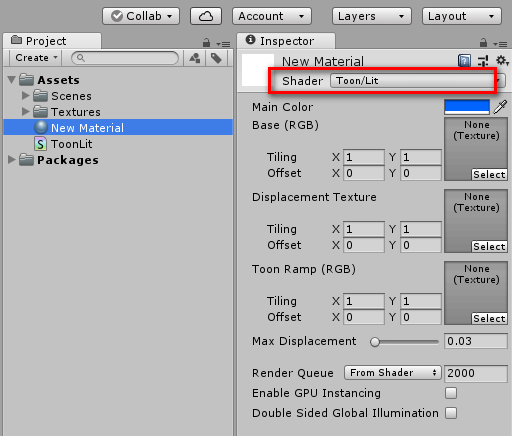The image size is (512, 436).
Task: Click Displacement Texture Tiling Y field
Action: click(x=421, y=229)
